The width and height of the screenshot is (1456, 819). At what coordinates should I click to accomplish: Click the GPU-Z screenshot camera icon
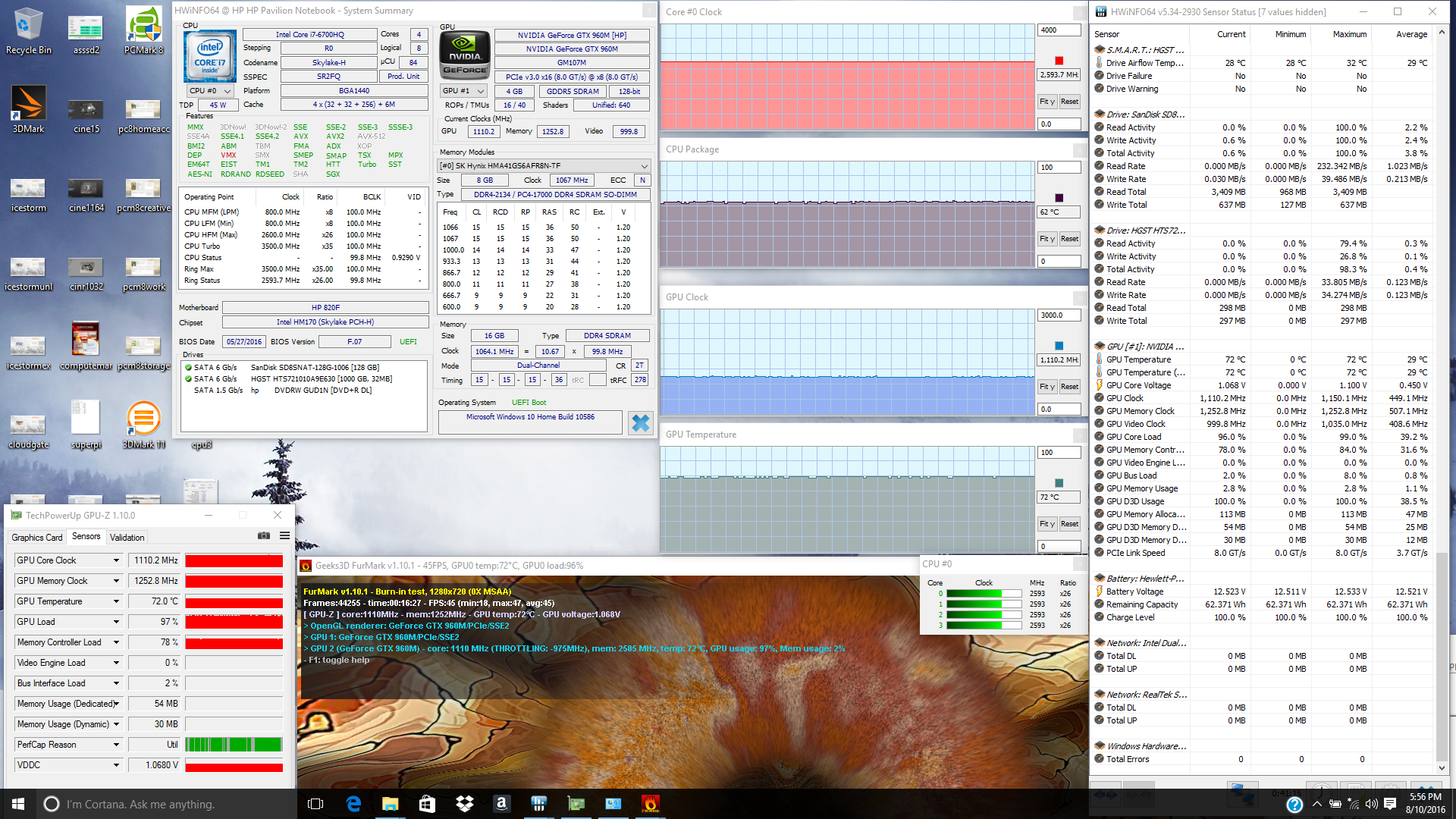click(264, 536)
